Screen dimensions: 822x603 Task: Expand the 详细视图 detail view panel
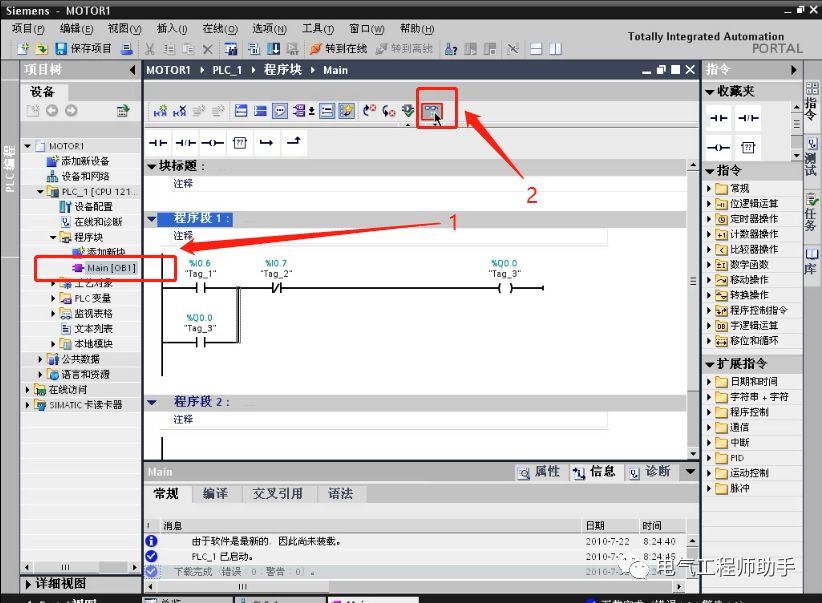(x=28, y=584)
